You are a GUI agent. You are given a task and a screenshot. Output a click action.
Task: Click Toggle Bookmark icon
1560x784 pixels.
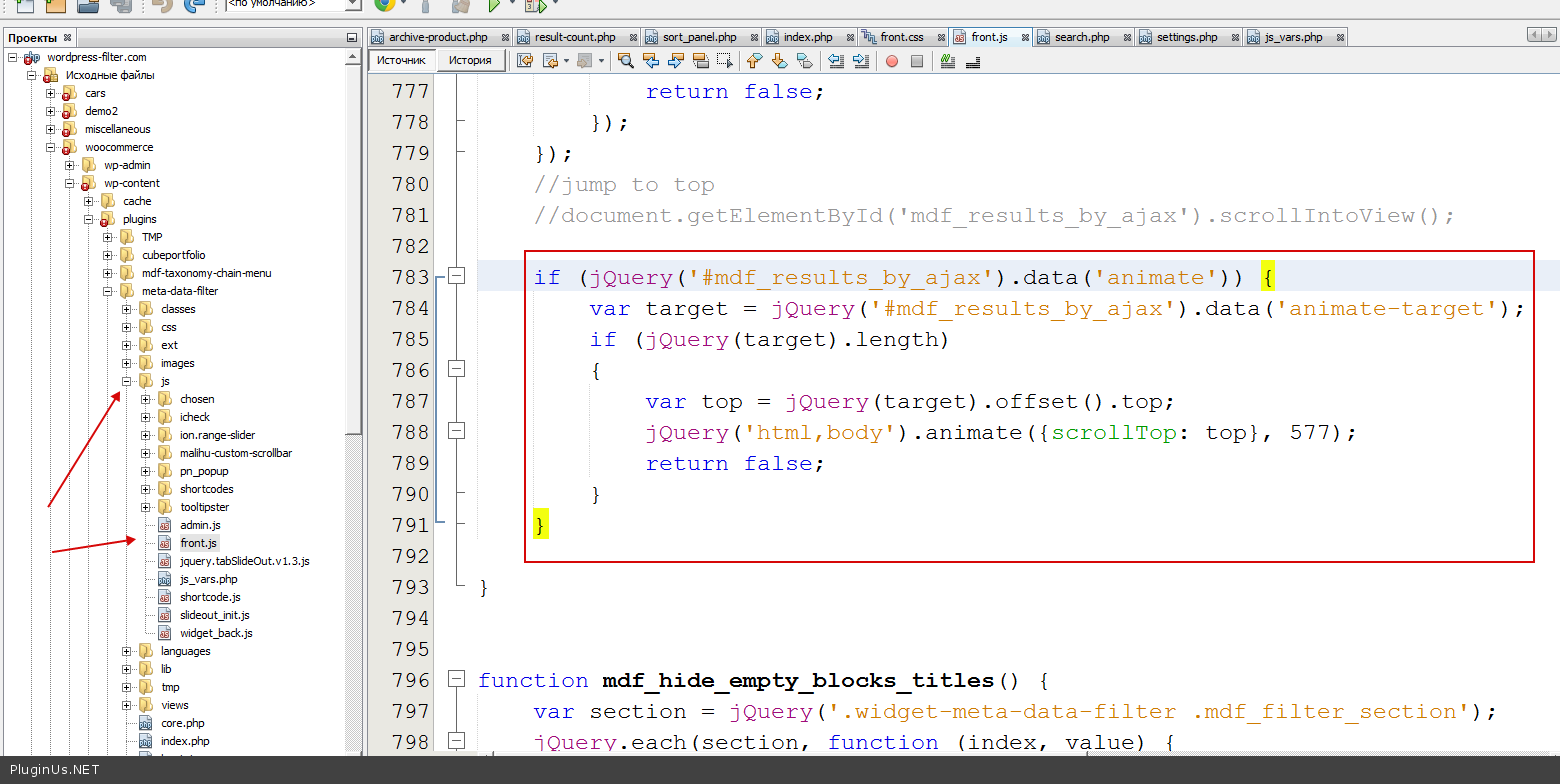[x=804, y=61]
